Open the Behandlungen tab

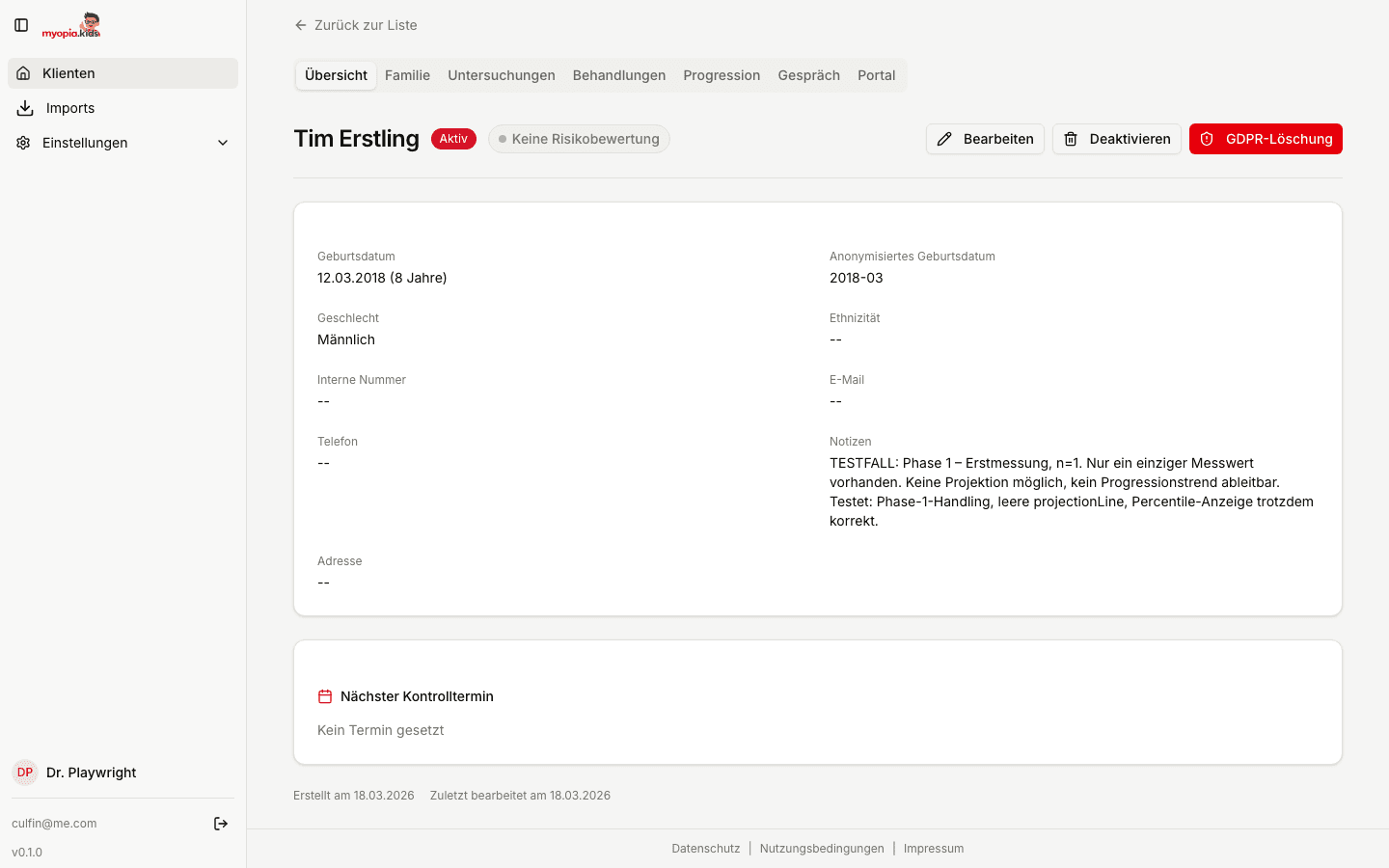[619, 75]
